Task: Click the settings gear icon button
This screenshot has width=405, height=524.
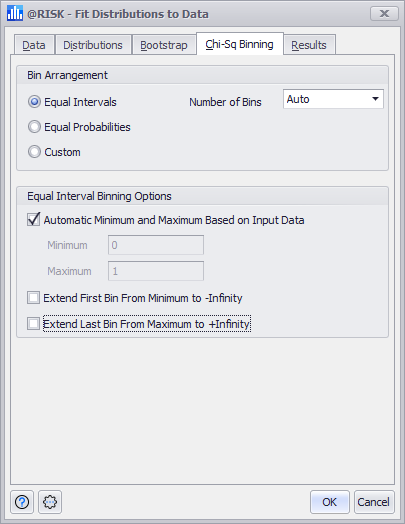Action: coord(50,502)
